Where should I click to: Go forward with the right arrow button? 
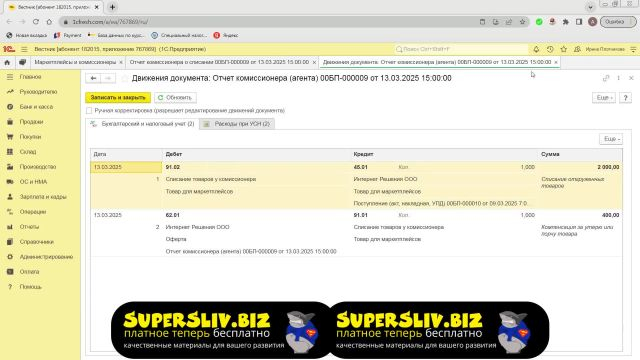[x=108, y=78]
